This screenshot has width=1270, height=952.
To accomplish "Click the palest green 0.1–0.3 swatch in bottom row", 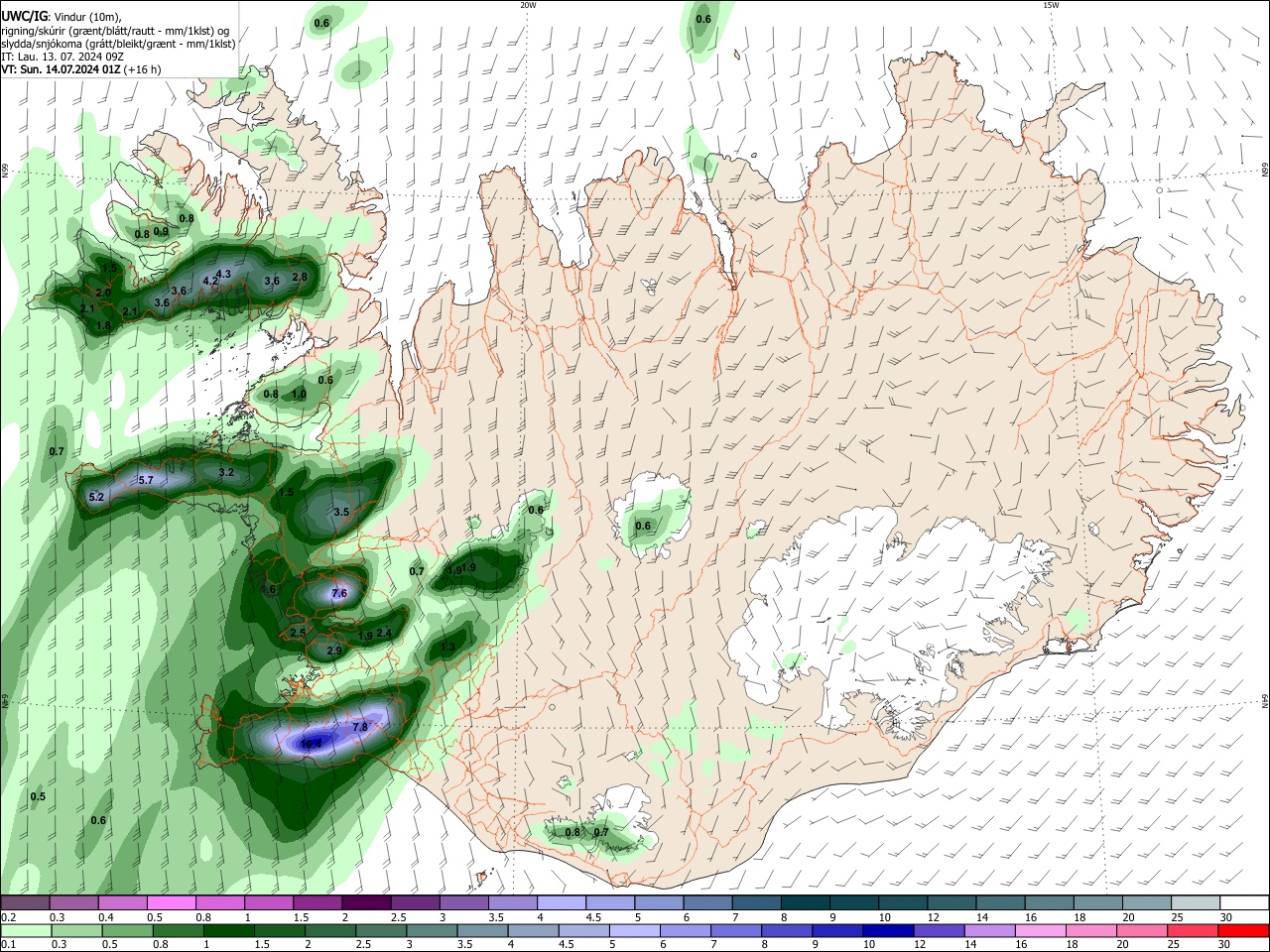I will 26,930.
